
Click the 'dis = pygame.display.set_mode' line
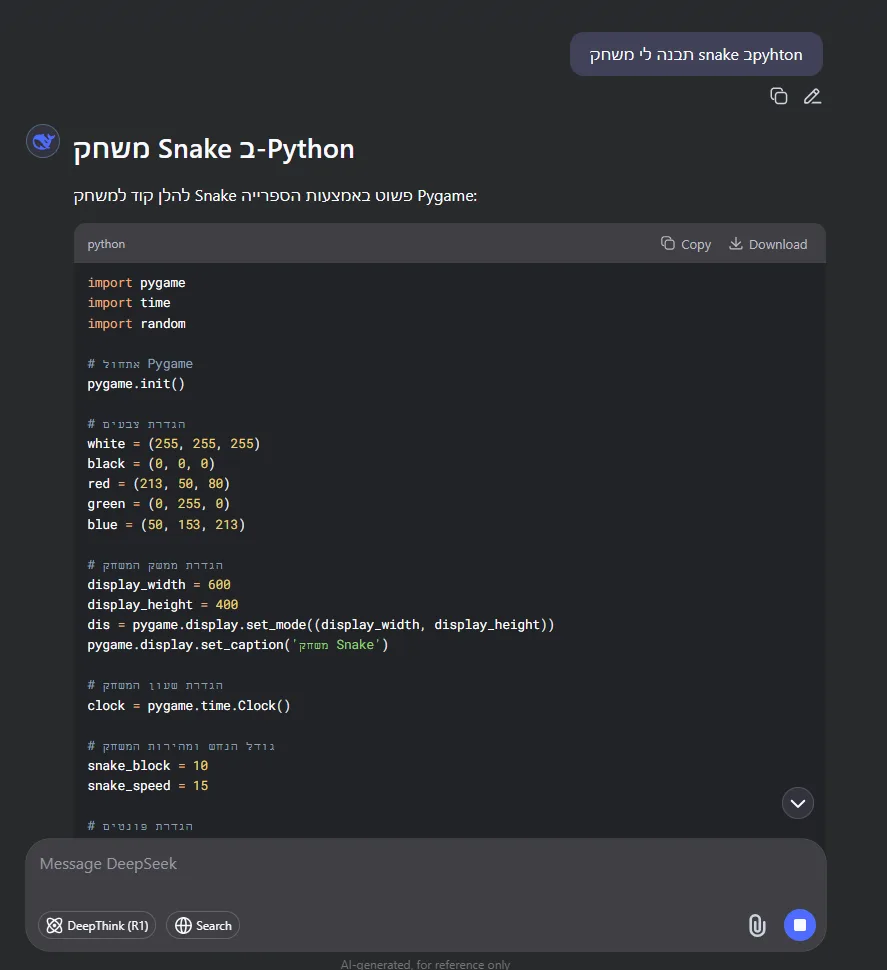321,625
